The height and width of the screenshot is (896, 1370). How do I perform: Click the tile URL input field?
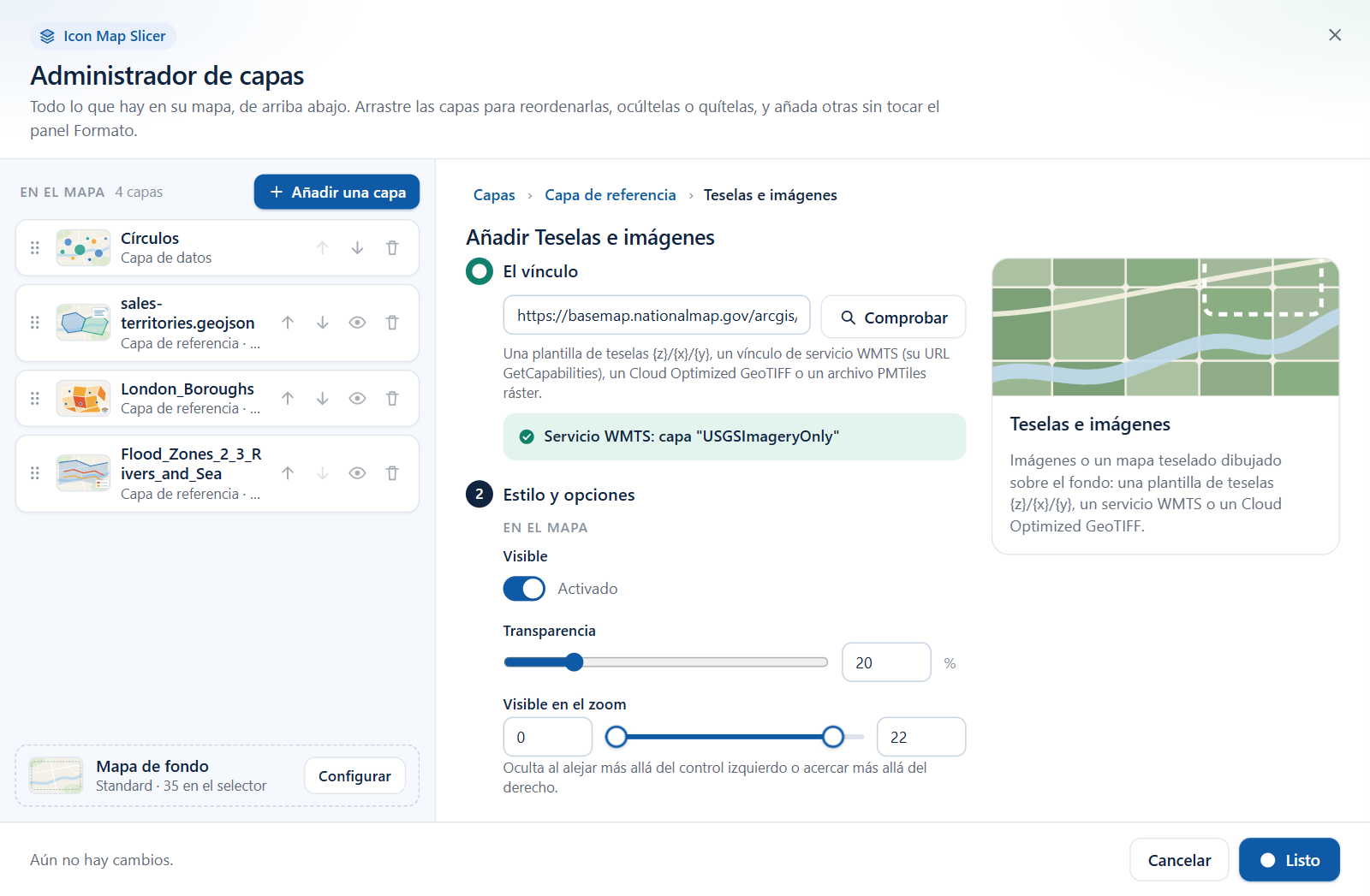pos(657,316)
